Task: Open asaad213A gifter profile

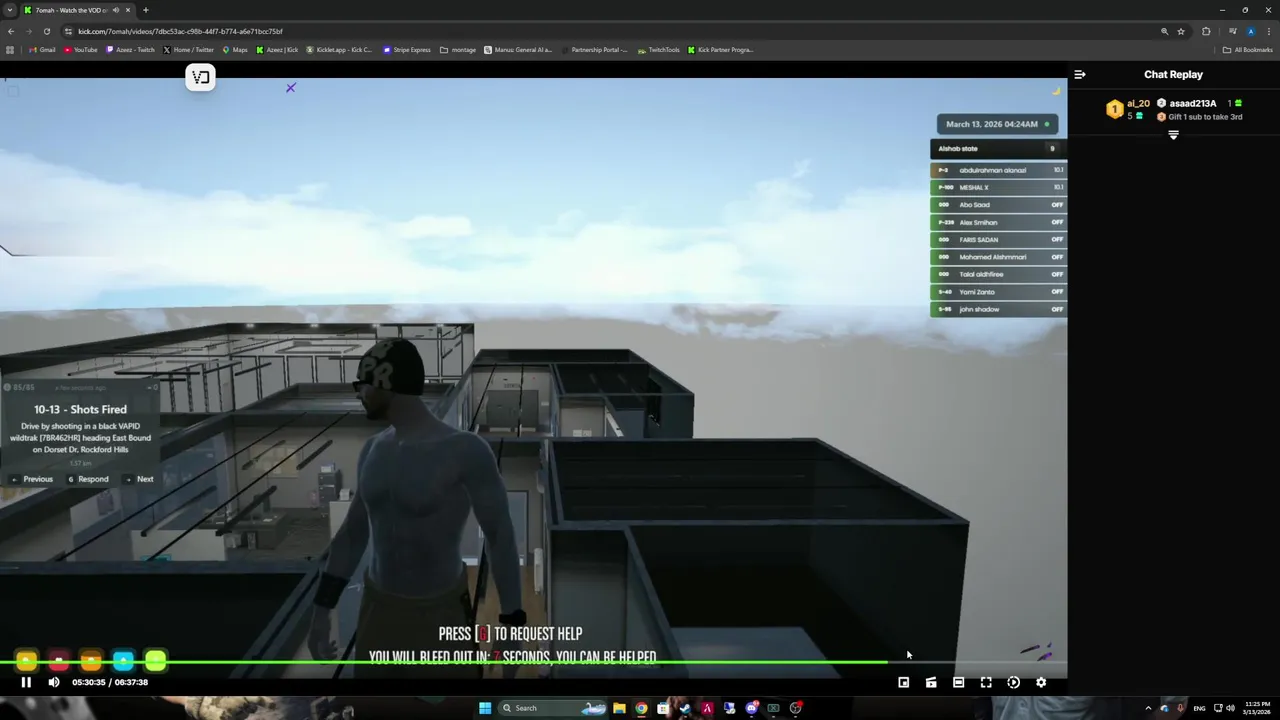Action: pos(1192,103)
